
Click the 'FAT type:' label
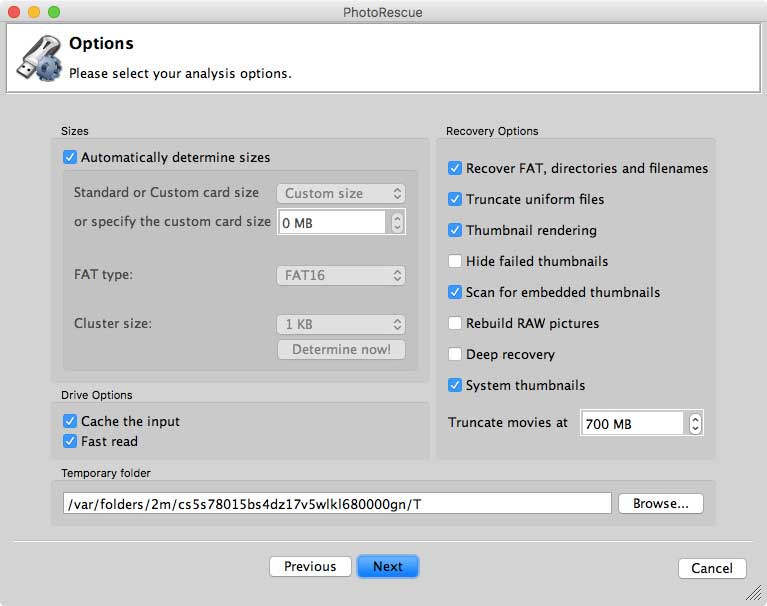[x=103, y=274]
